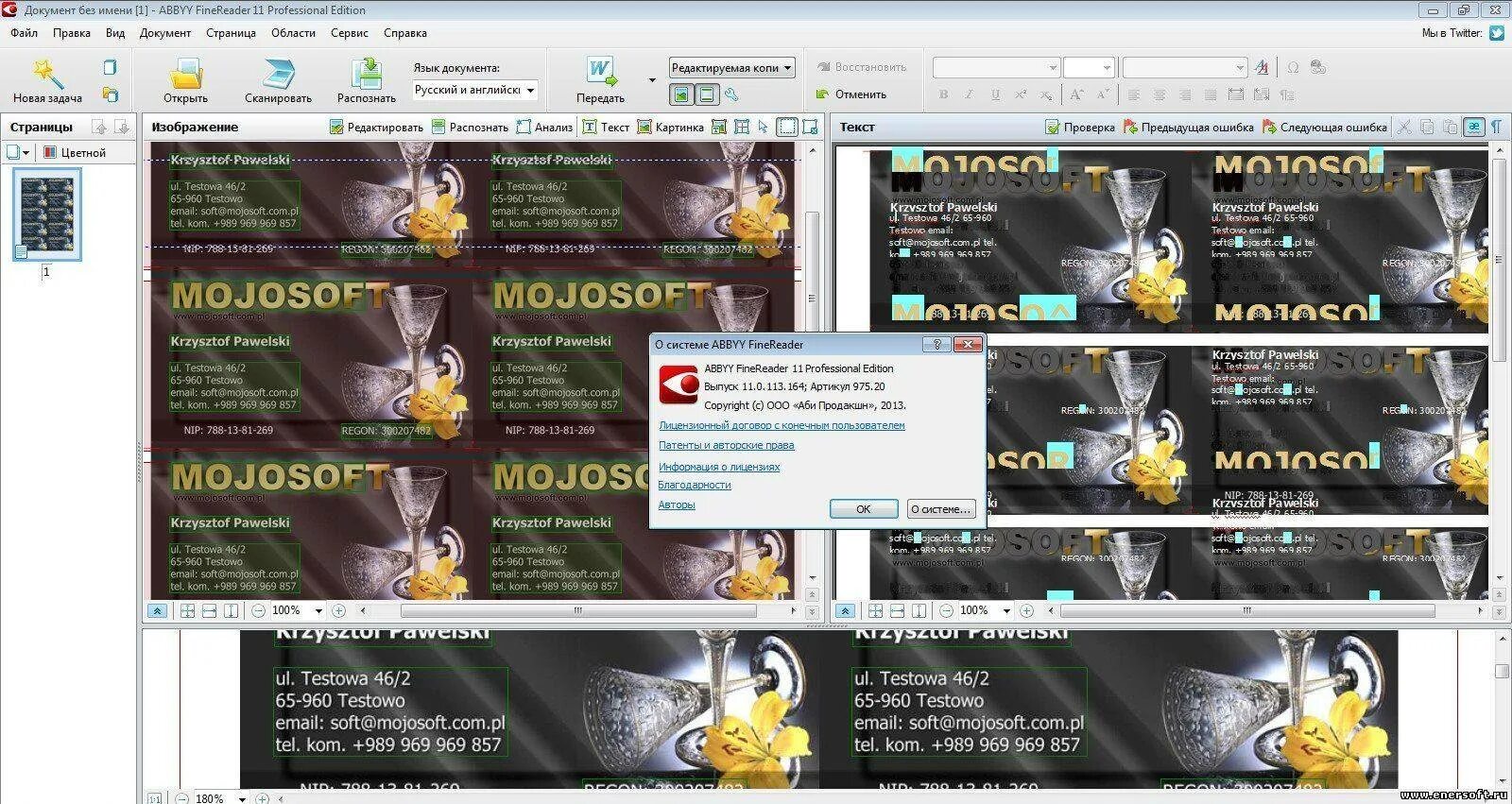Open the license information link
1512x804 pixels.
pos(719,467)
